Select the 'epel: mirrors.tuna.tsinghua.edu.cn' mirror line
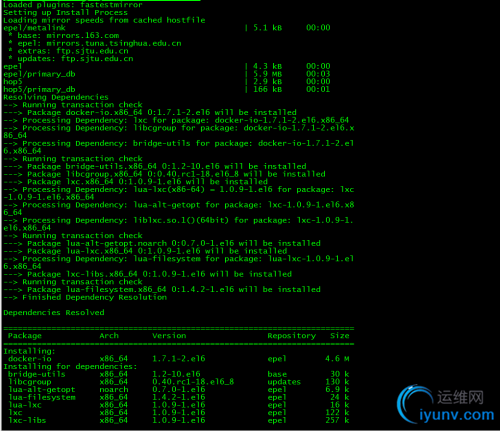 point(99,43)
